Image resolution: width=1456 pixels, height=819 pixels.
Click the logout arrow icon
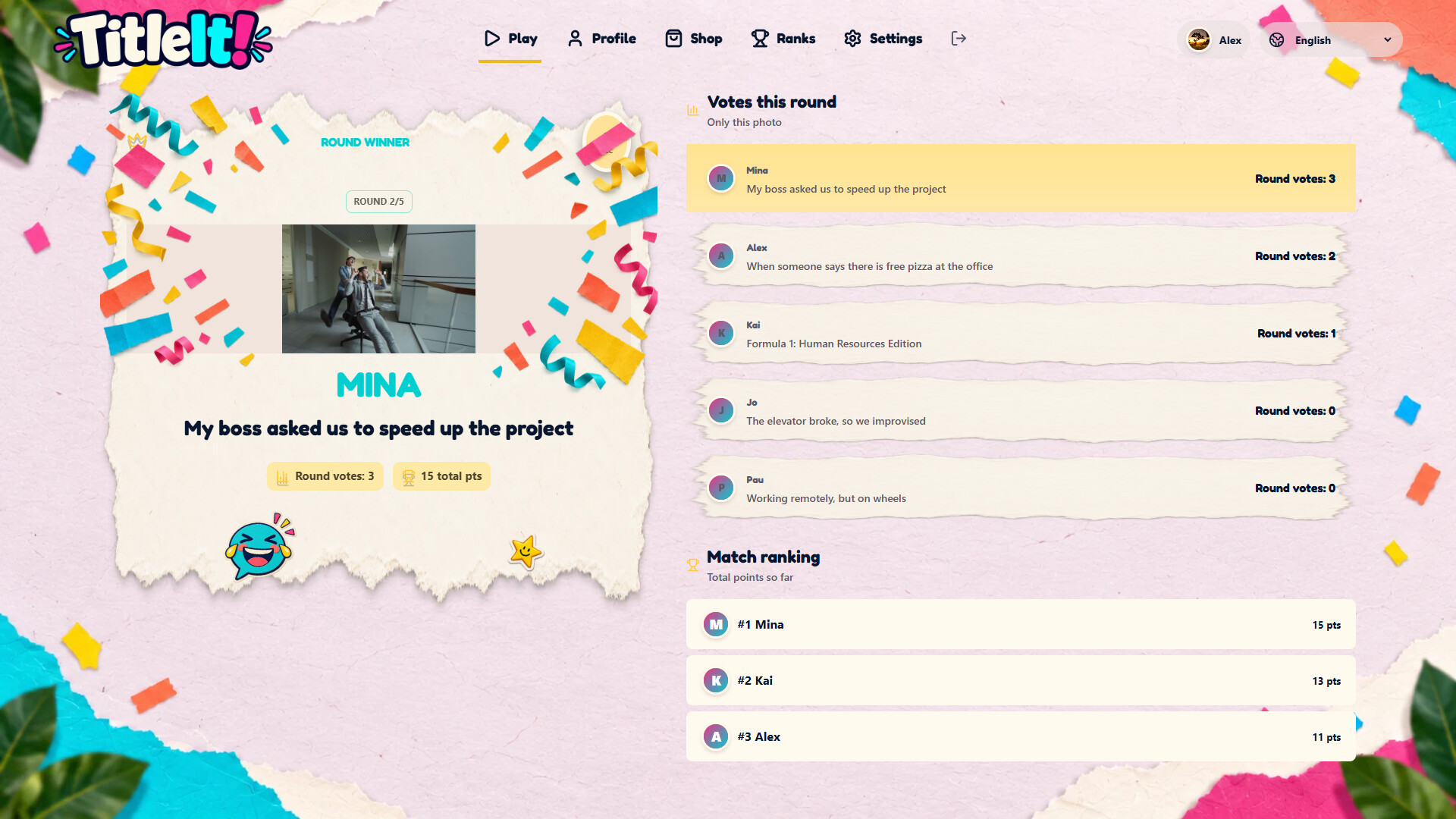tap(959, 39)
